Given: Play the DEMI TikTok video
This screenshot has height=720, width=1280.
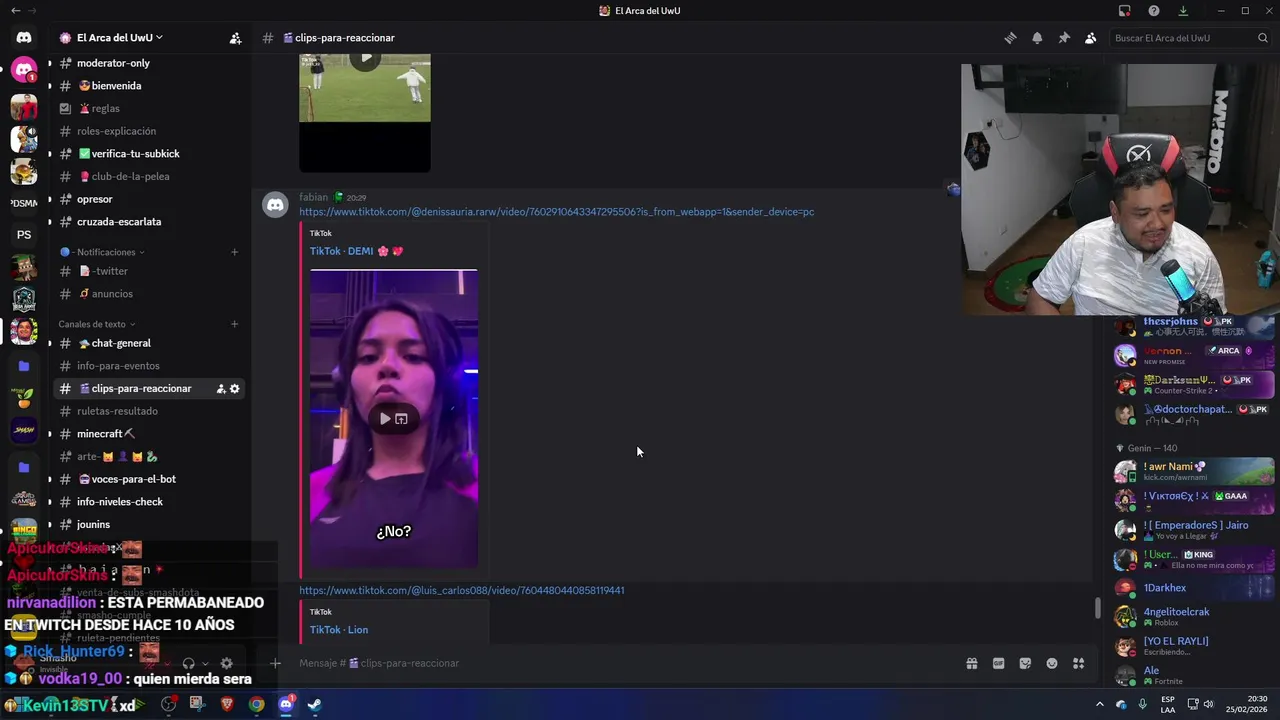Looking at the screenshot, I should click(x=385, y=419).
